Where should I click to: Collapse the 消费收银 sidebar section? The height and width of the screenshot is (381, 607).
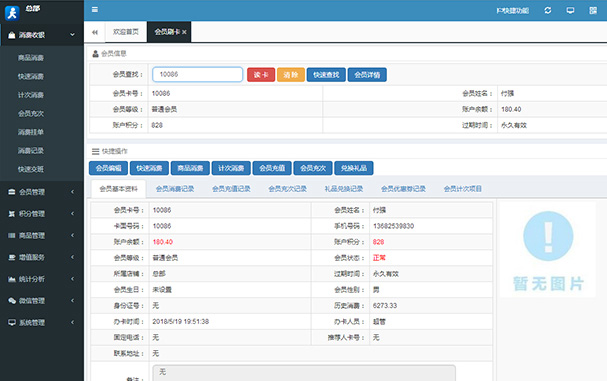click(42, 35)
